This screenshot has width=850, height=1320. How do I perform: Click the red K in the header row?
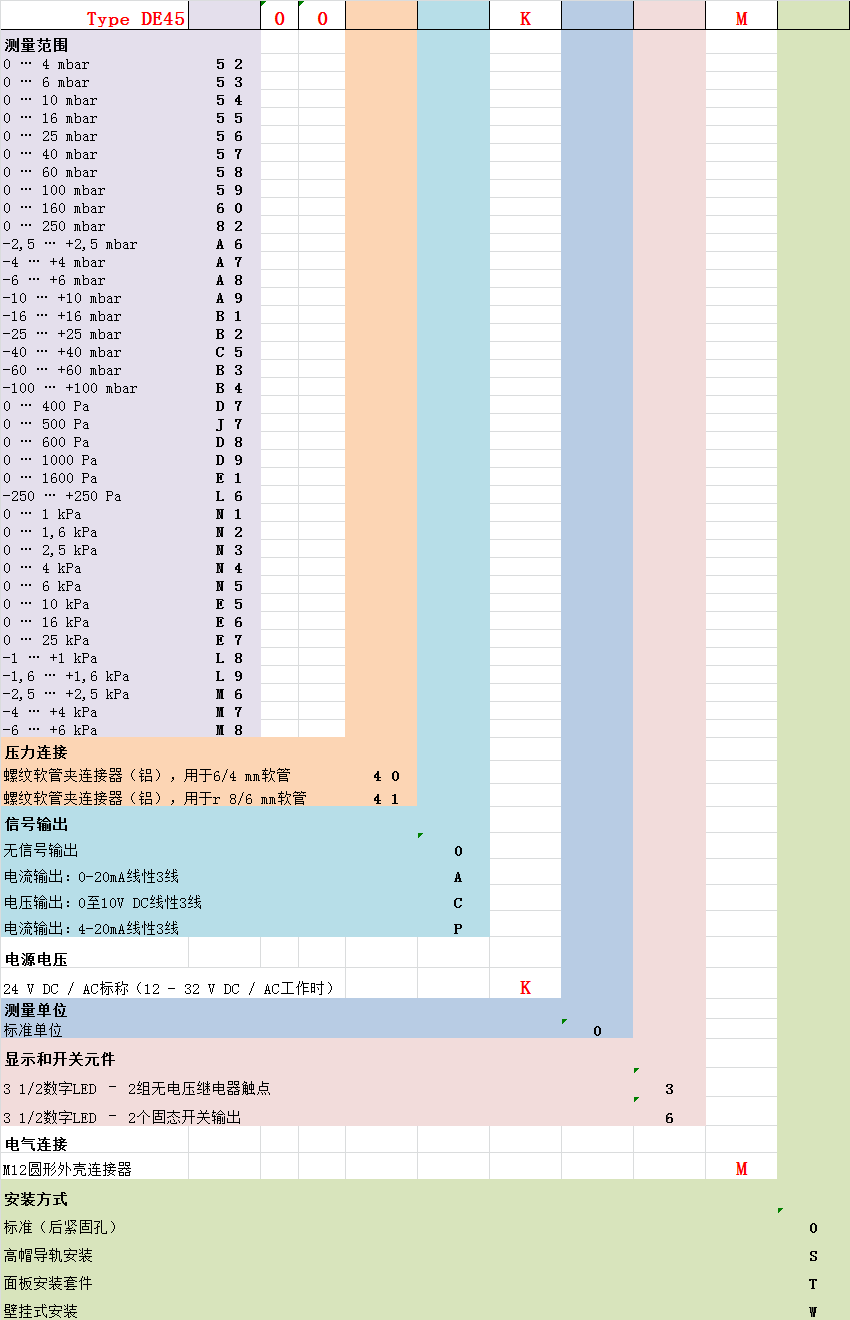click(525, 19)
